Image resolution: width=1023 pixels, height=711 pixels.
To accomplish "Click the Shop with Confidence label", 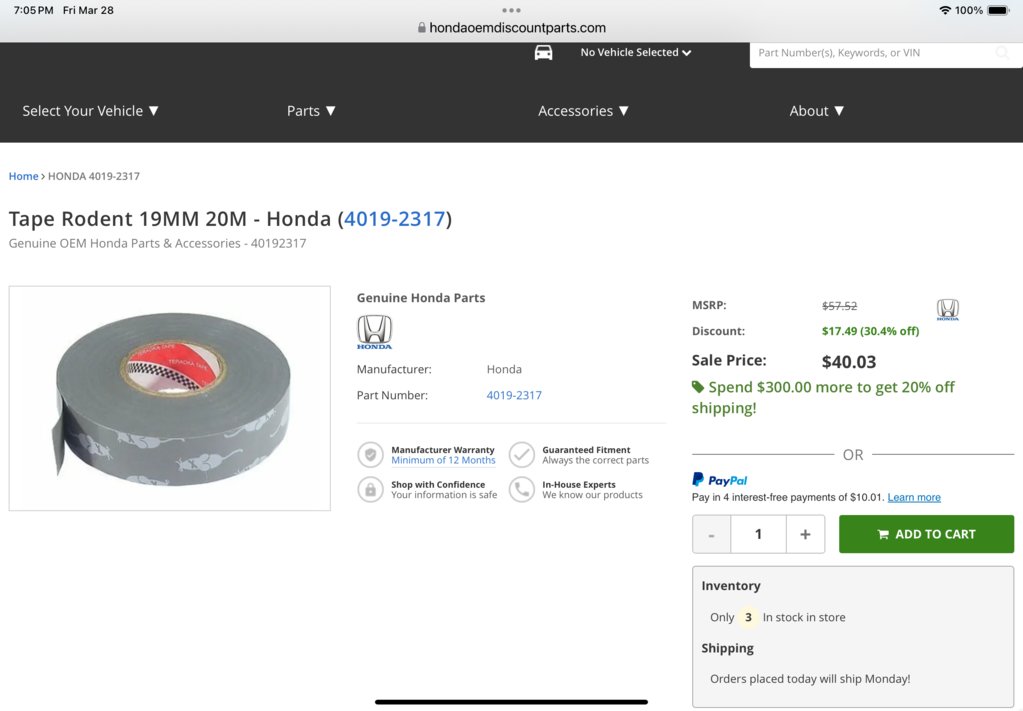I will tap(438, 485).
